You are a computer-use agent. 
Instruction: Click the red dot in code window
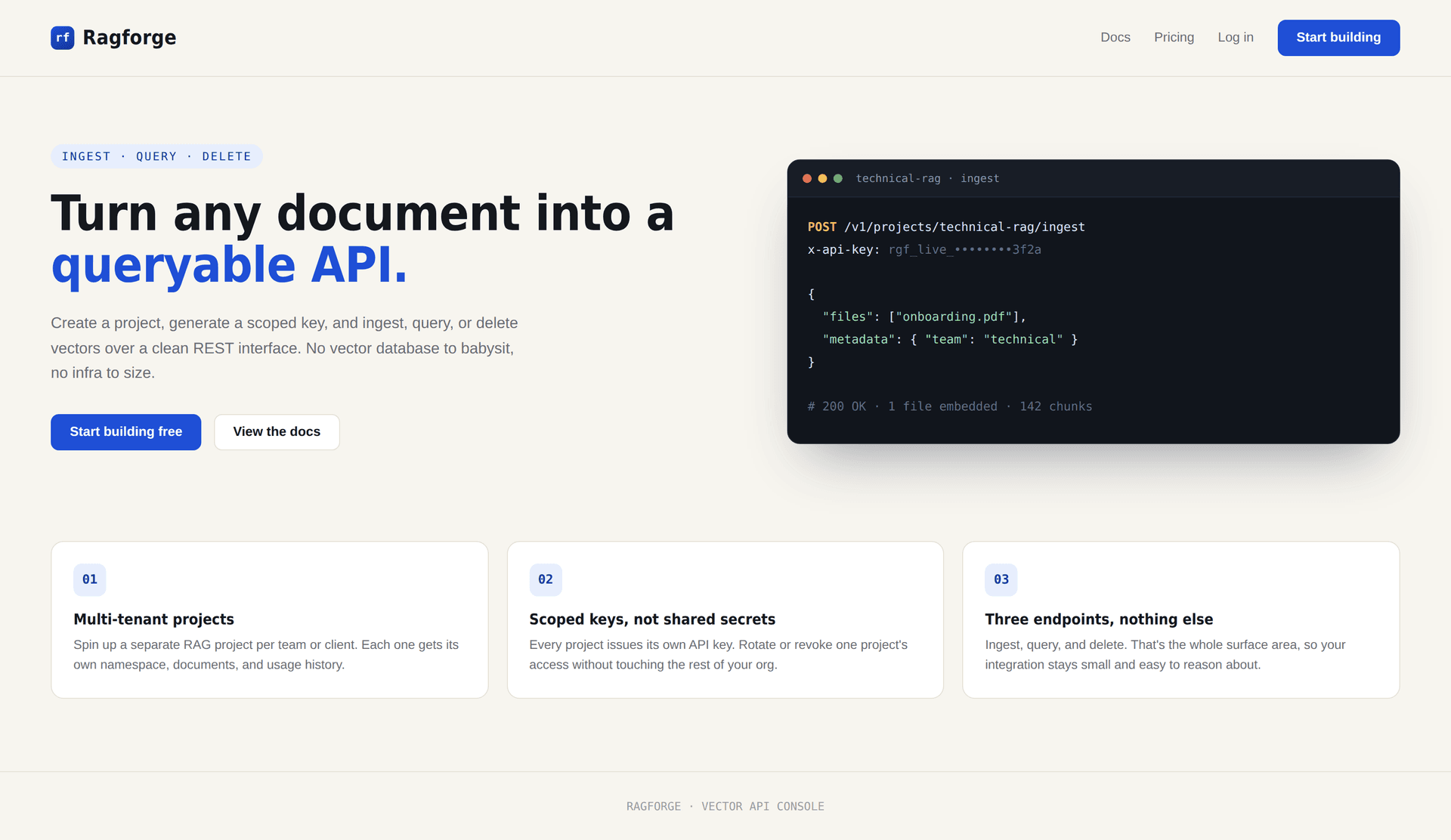[807, 178]
